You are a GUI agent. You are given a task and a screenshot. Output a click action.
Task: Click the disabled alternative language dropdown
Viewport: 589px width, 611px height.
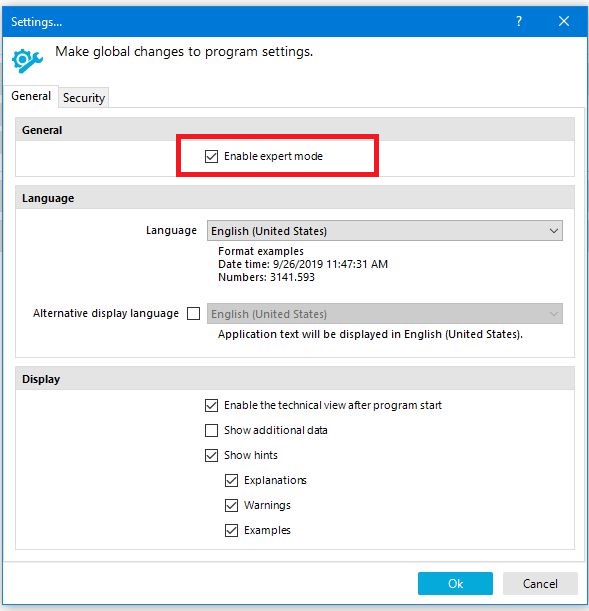tap(384, 314)
